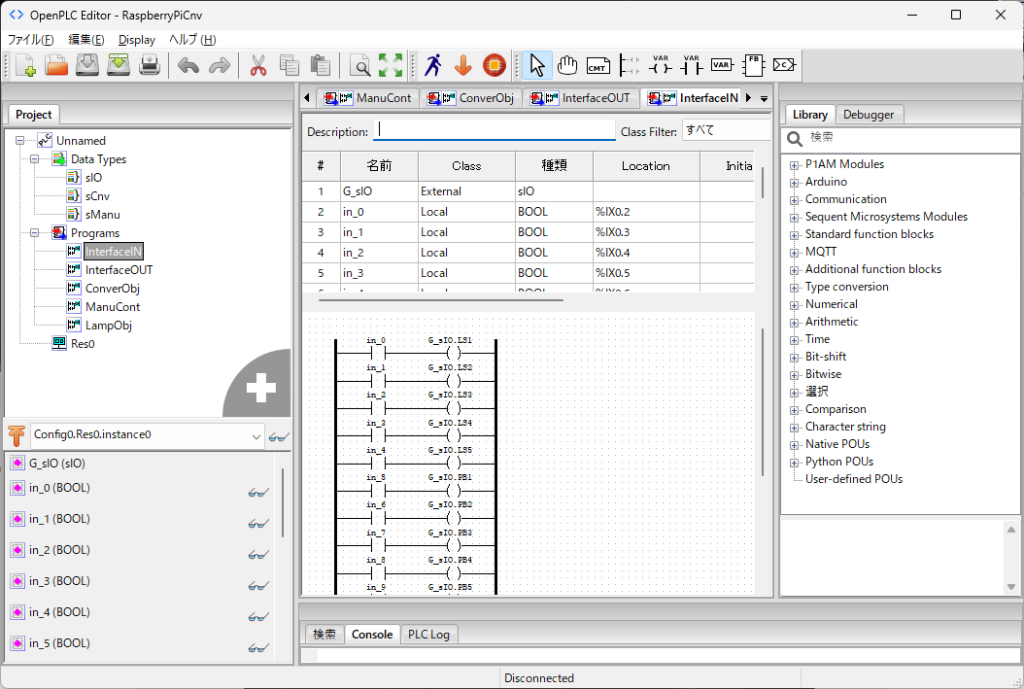Screen dimensions: 1024x689
Task: Insert a function block with FB tool
Action: 753,65
